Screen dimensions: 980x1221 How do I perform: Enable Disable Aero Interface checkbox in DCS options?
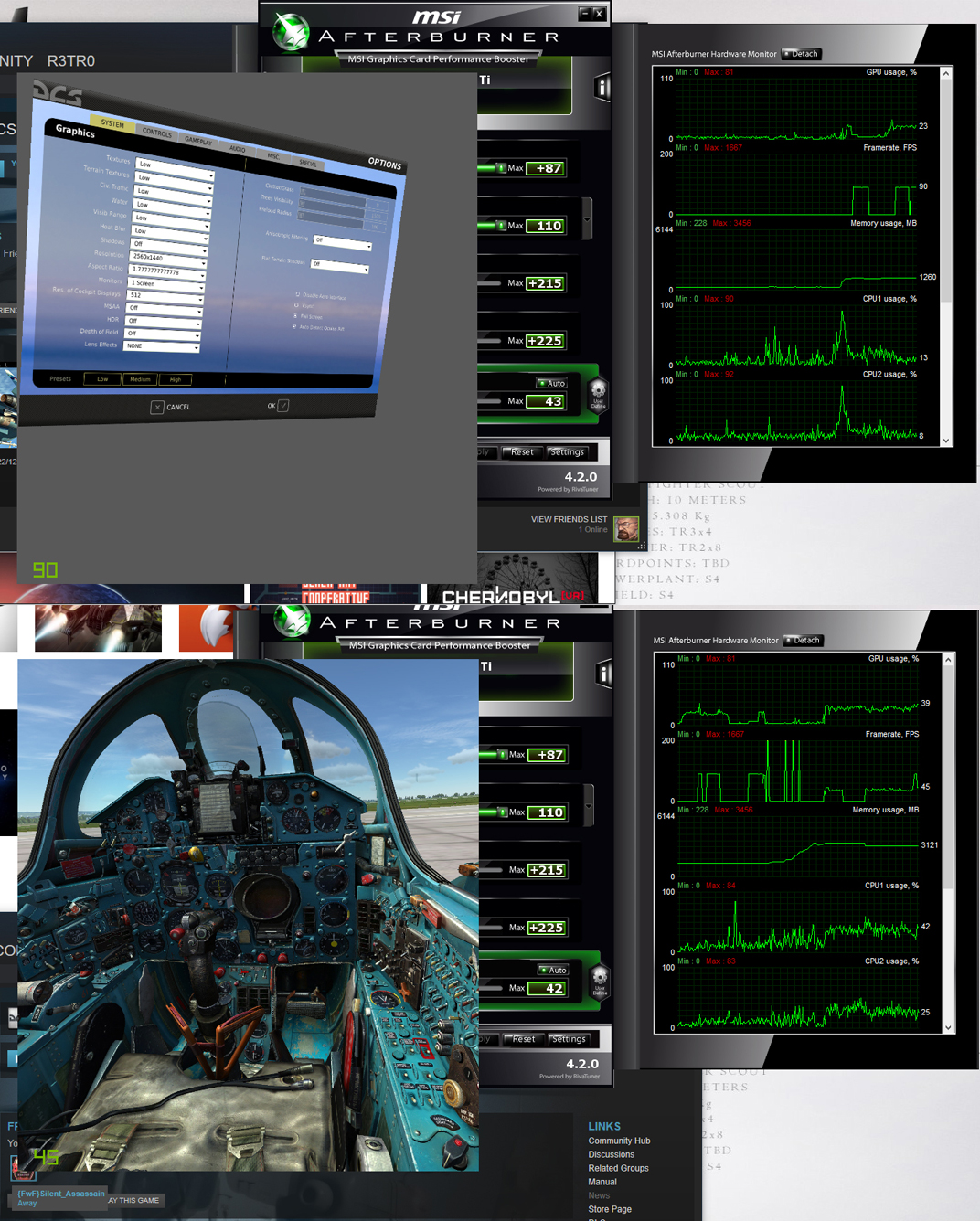point(297,294)
